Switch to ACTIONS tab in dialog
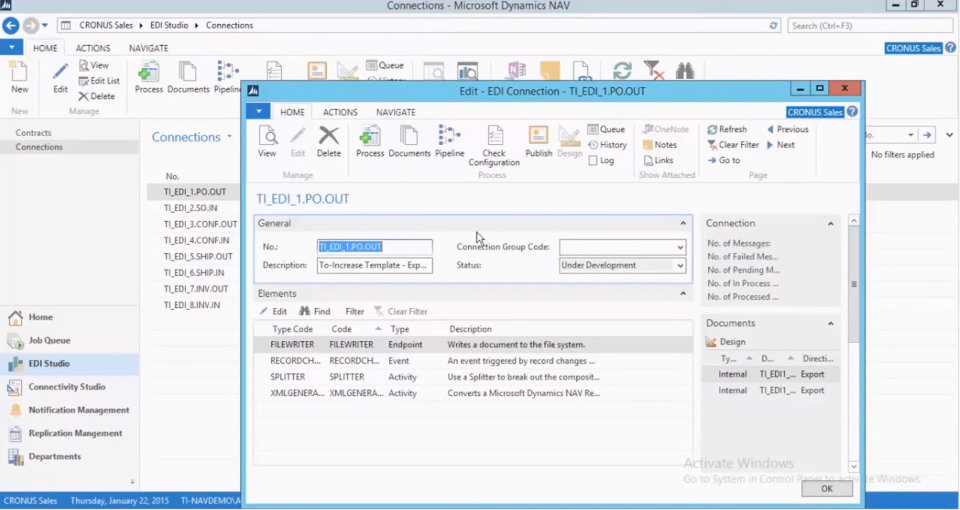960x510 pixels. coord(340,112)
